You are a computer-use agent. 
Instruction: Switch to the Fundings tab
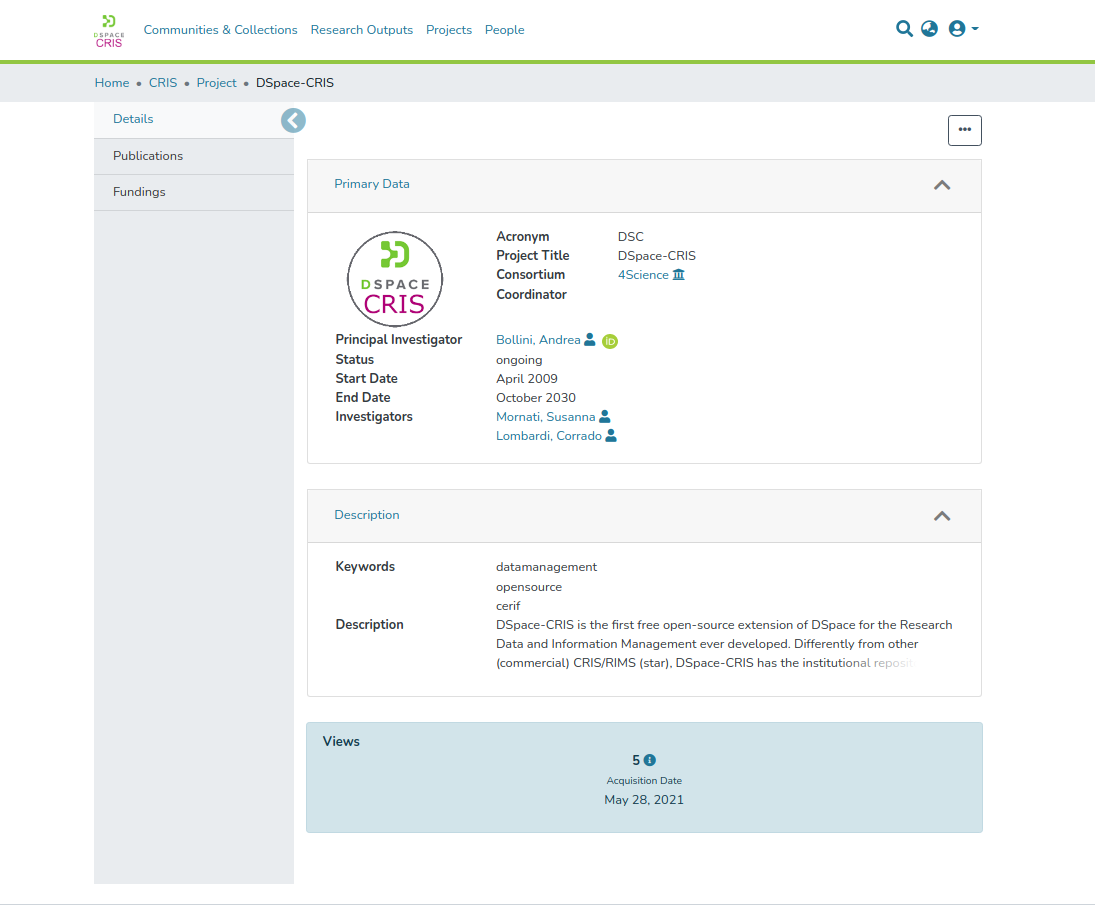(x=139, y=192)
